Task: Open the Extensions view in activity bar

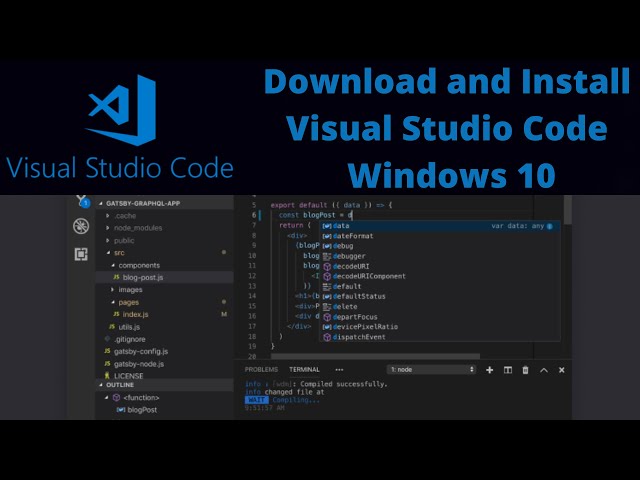Action: pos(81,254)
